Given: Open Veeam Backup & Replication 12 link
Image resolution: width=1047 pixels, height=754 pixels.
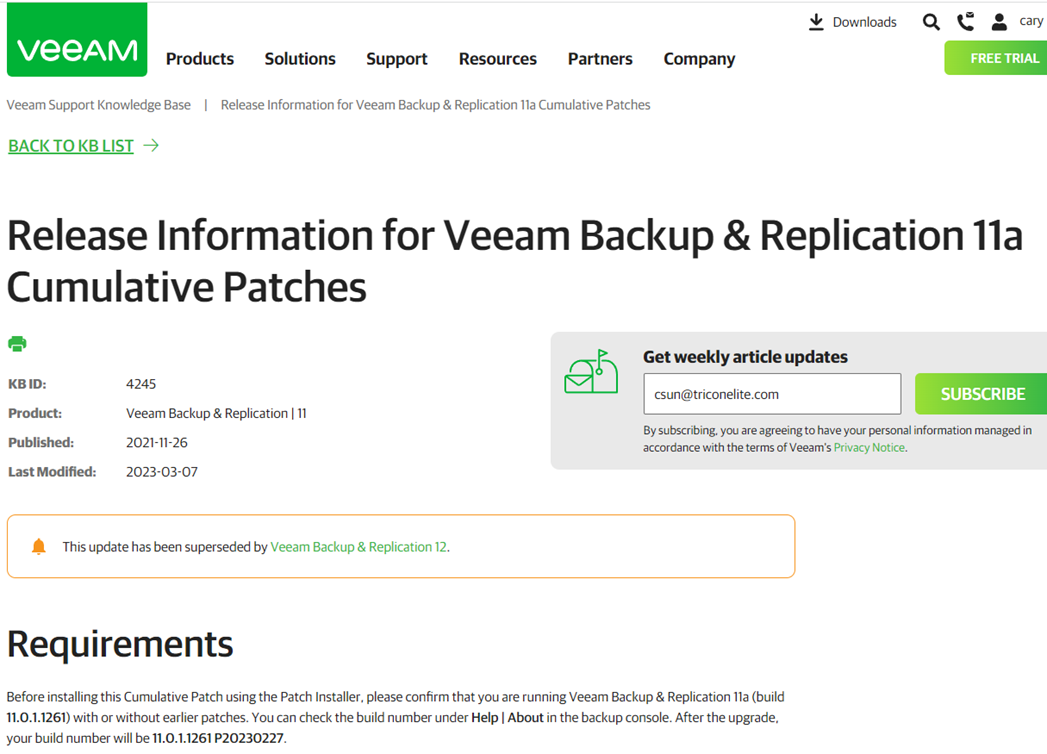Looking at the screenshot, I should point(359,547).
